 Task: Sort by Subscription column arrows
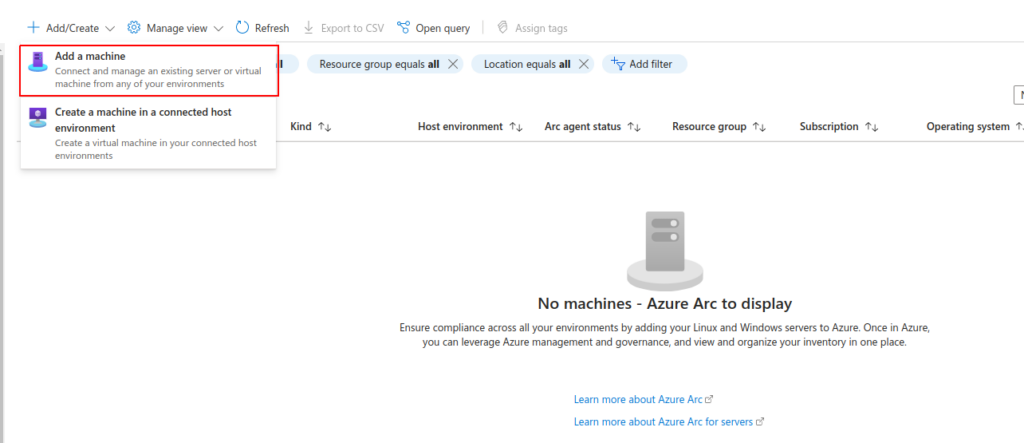871,127
